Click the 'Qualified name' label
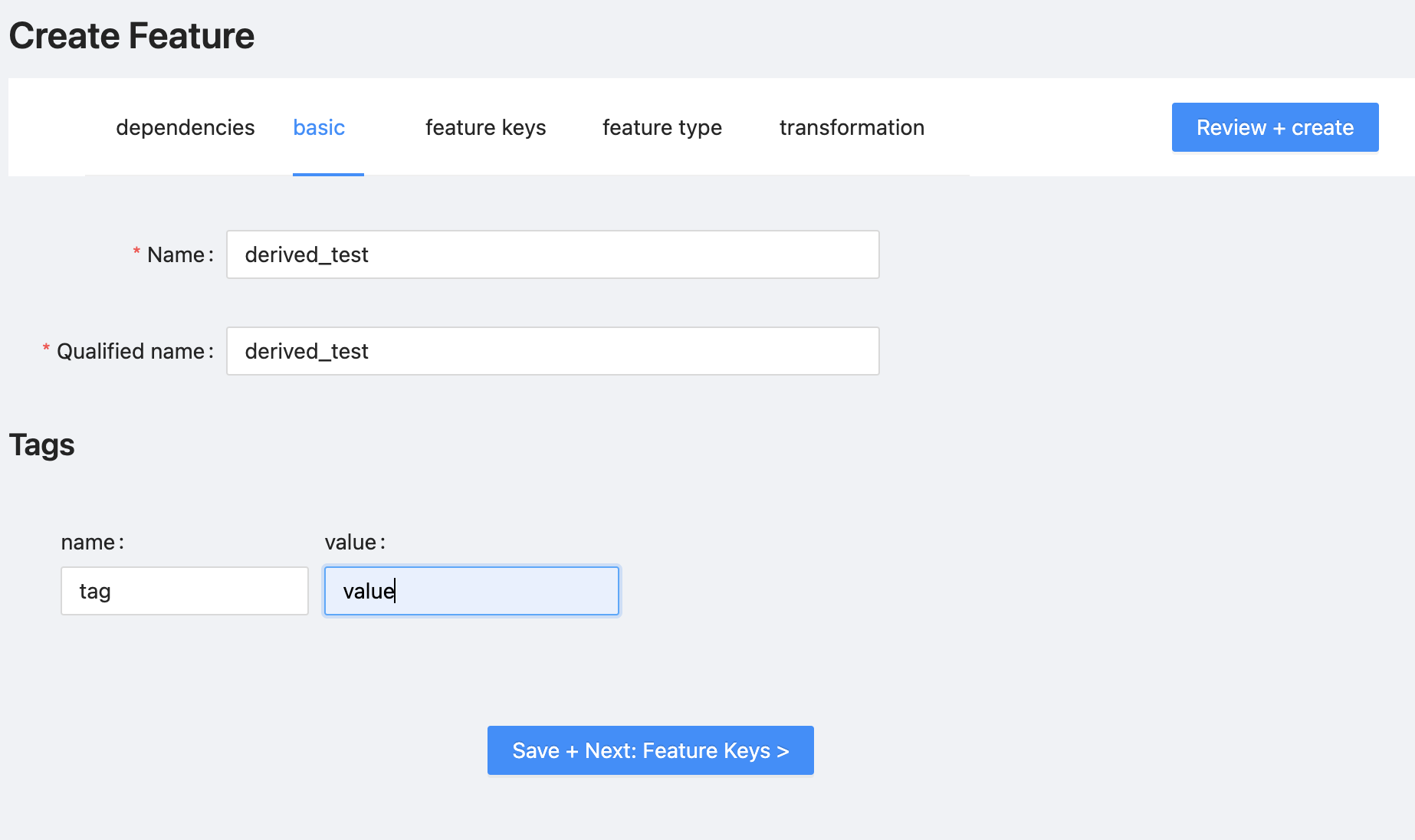 131,351
